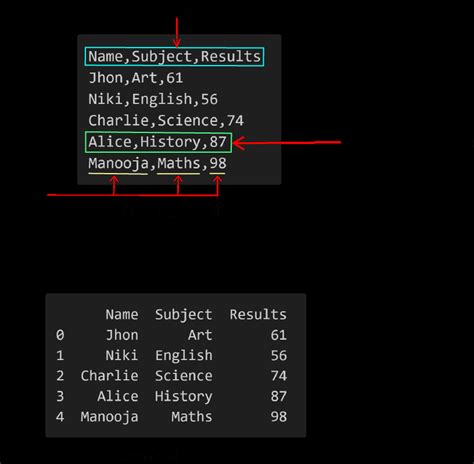The image size is (474, 464).
Task: Click the CSV header line 'Name,Subject,Results'
Action: click(174, 57)
